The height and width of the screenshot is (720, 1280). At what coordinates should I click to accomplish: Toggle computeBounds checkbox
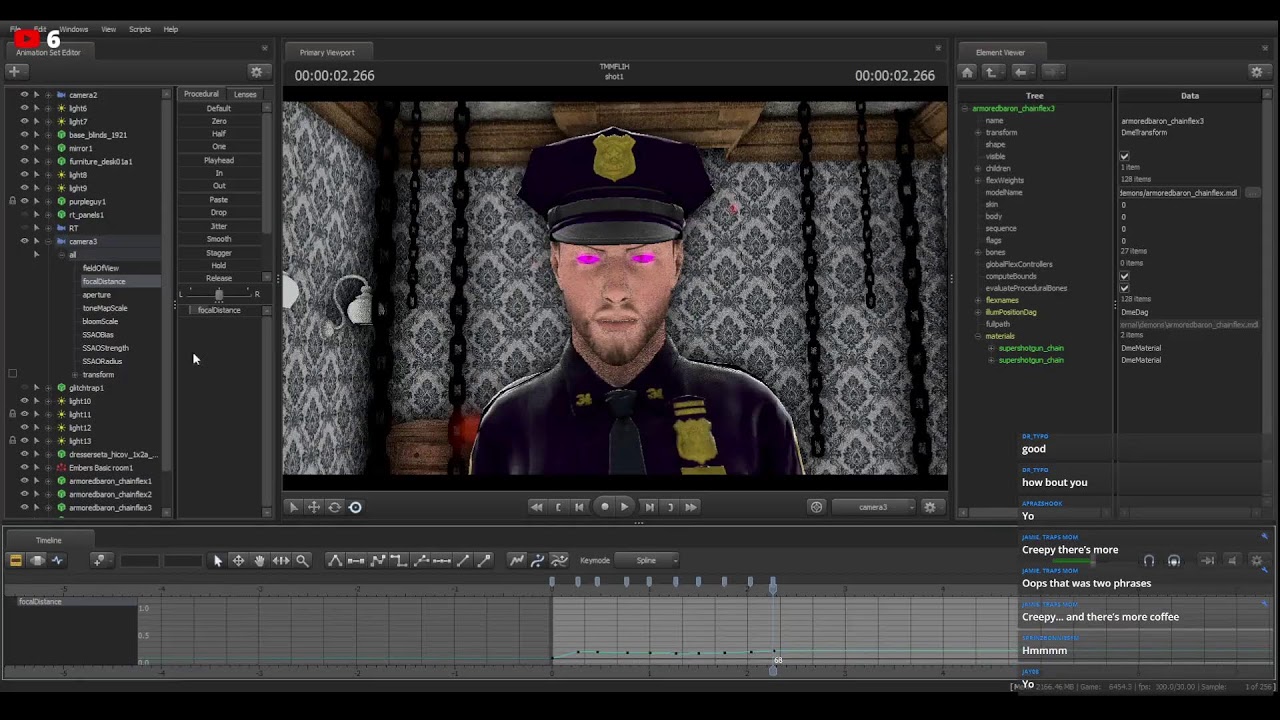1124,276
